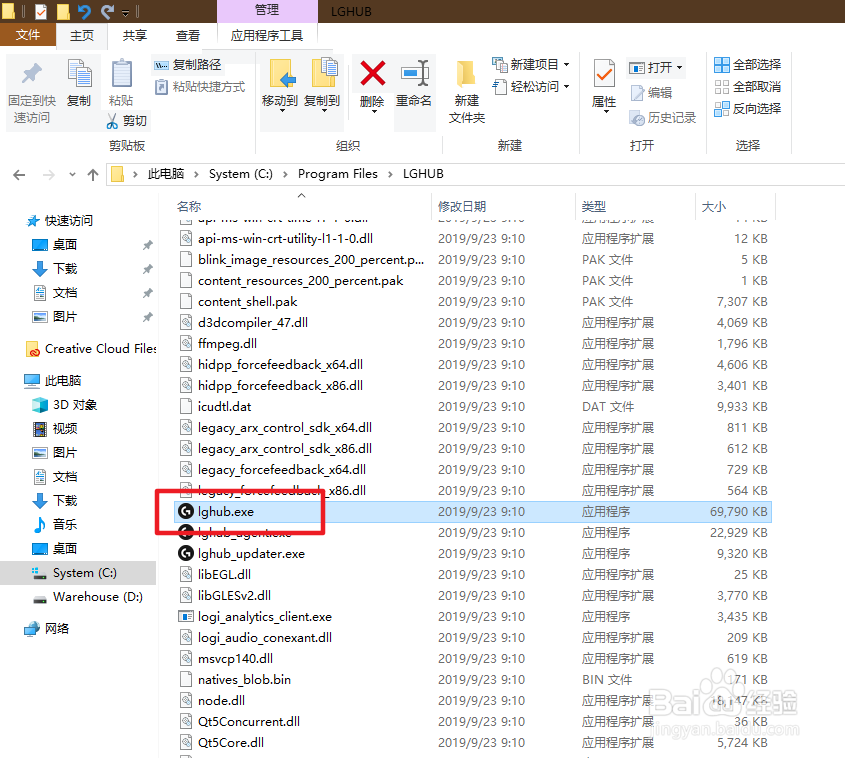845x758 pixels.
Task: Click the Undo arrow in quick access toolbar
Action: pos(84,11)
